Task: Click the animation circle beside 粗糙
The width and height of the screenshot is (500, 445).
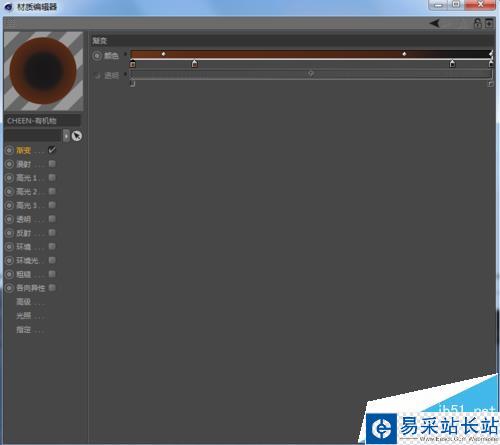Action: pyautogui.click(x=9, y=274)
